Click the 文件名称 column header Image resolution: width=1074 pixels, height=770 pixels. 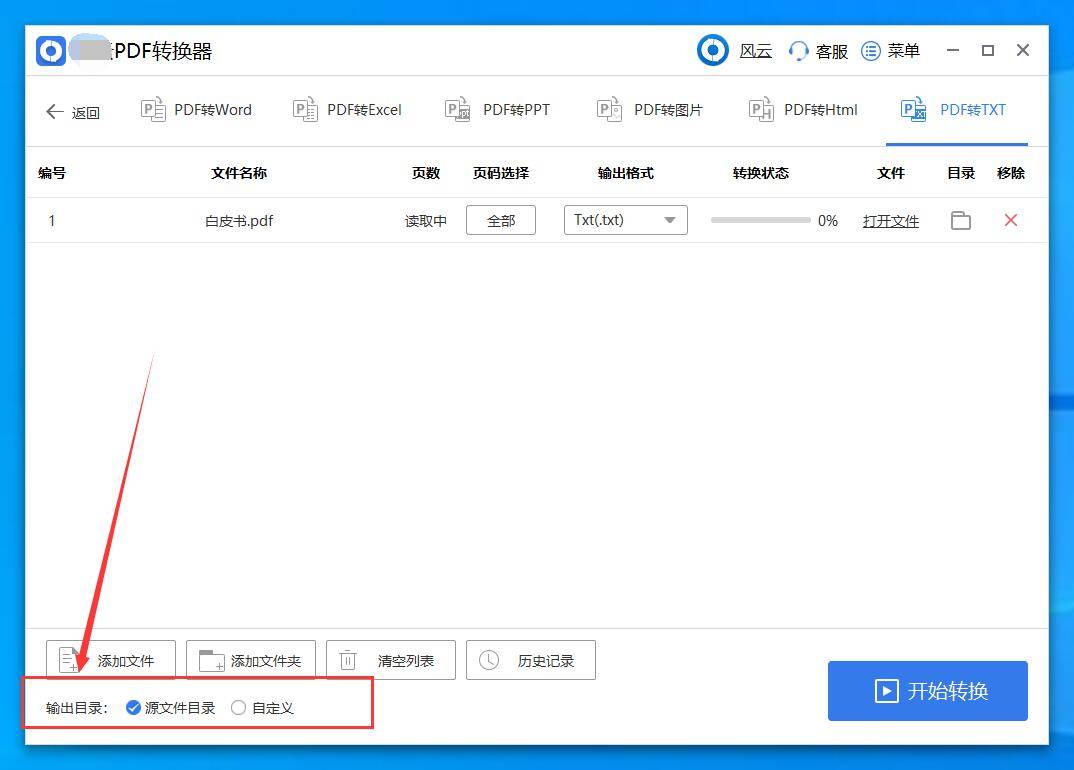click(x=239, y=173)
